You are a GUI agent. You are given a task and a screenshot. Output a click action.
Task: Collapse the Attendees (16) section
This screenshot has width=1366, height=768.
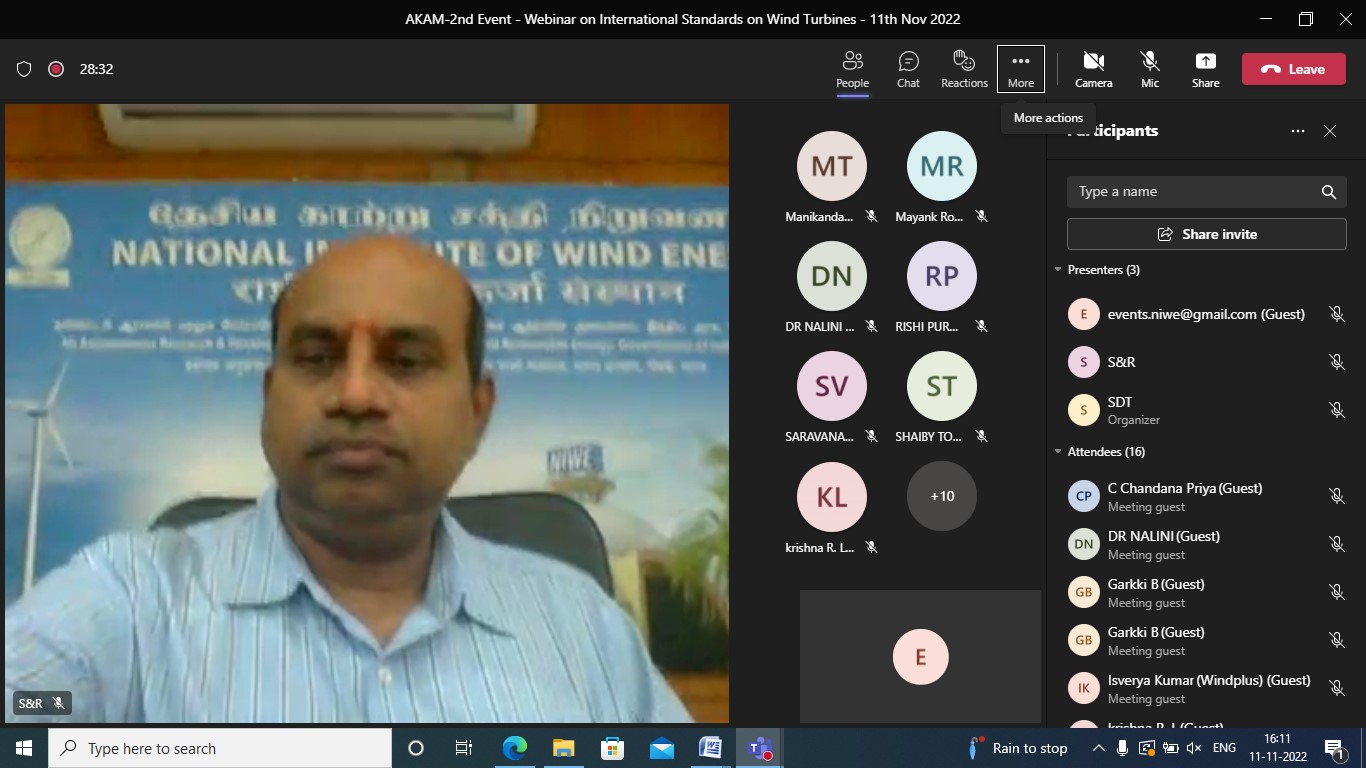pos(1059,452)
